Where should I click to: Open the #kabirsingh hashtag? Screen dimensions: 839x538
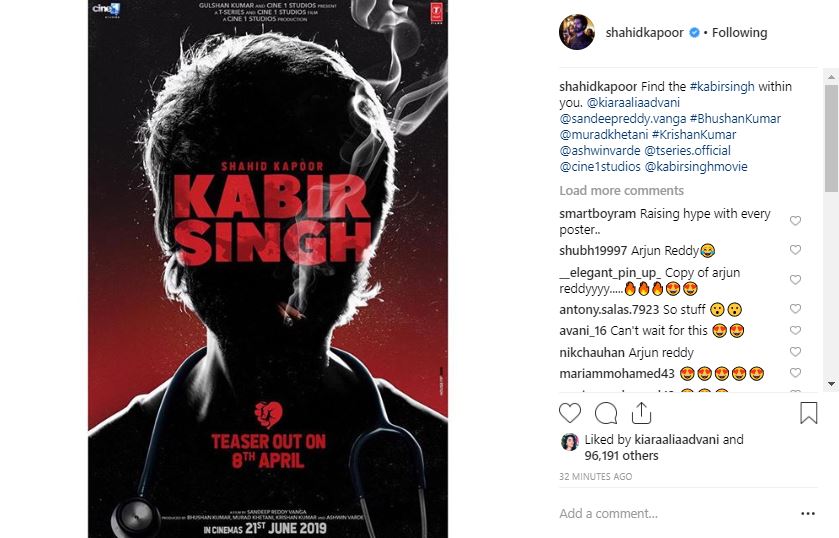pyautogui.click(x=722, y=86)
